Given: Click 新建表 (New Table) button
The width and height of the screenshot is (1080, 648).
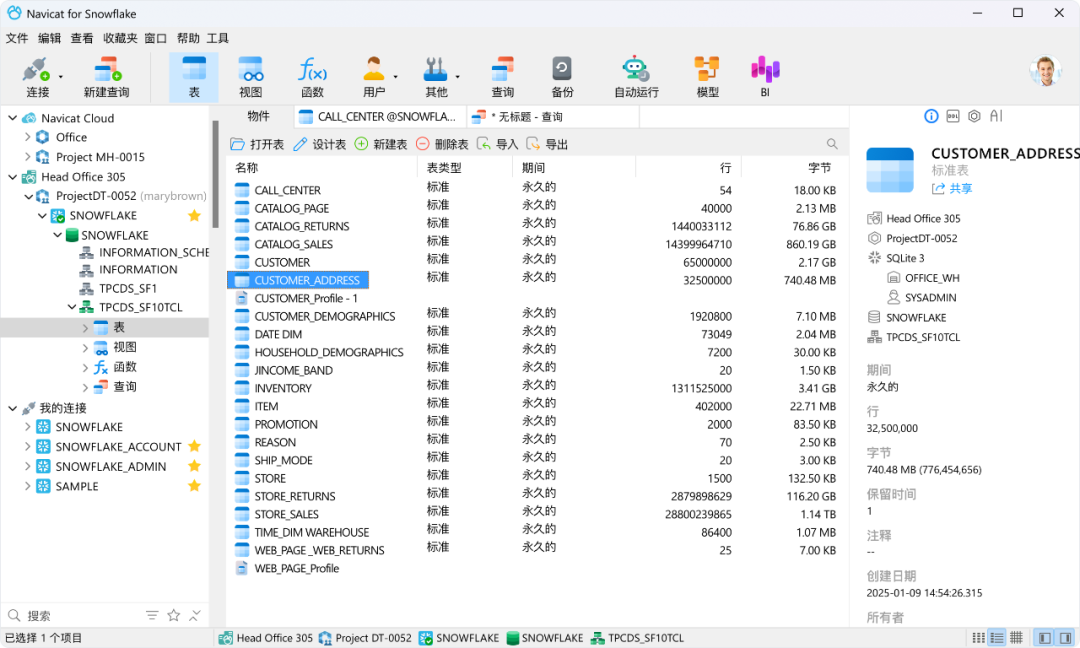Looking at the screenshot, I should 381,144.
